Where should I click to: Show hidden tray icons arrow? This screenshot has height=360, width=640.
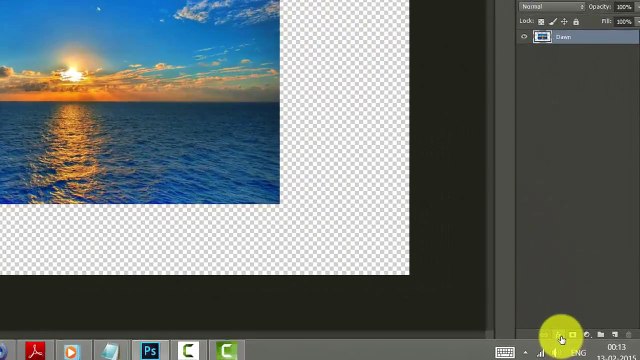(x=525, y=353)
